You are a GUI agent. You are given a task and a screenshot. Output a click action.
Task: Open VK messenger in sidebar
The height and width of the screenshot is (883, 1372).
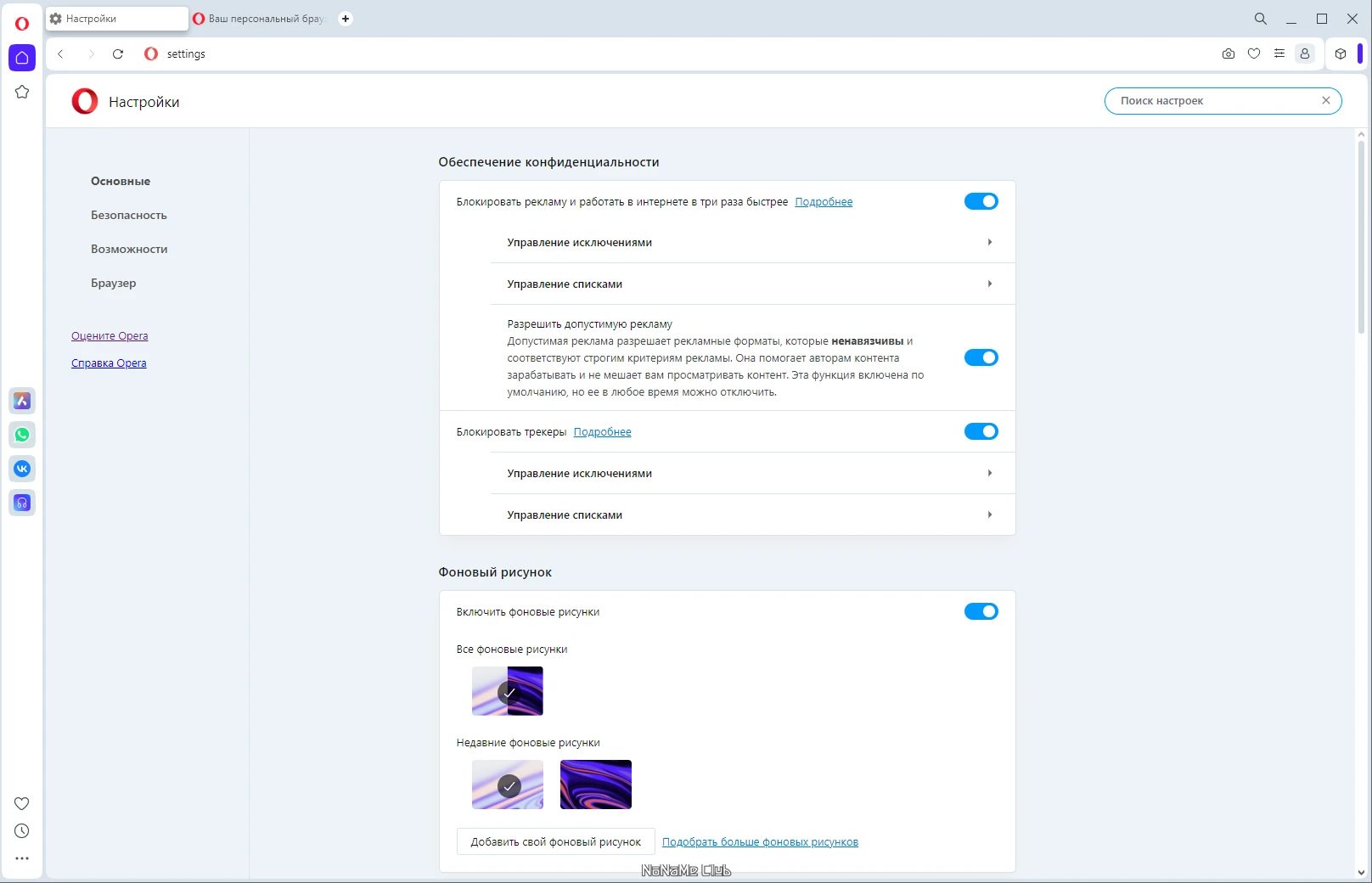pos(22,469)
